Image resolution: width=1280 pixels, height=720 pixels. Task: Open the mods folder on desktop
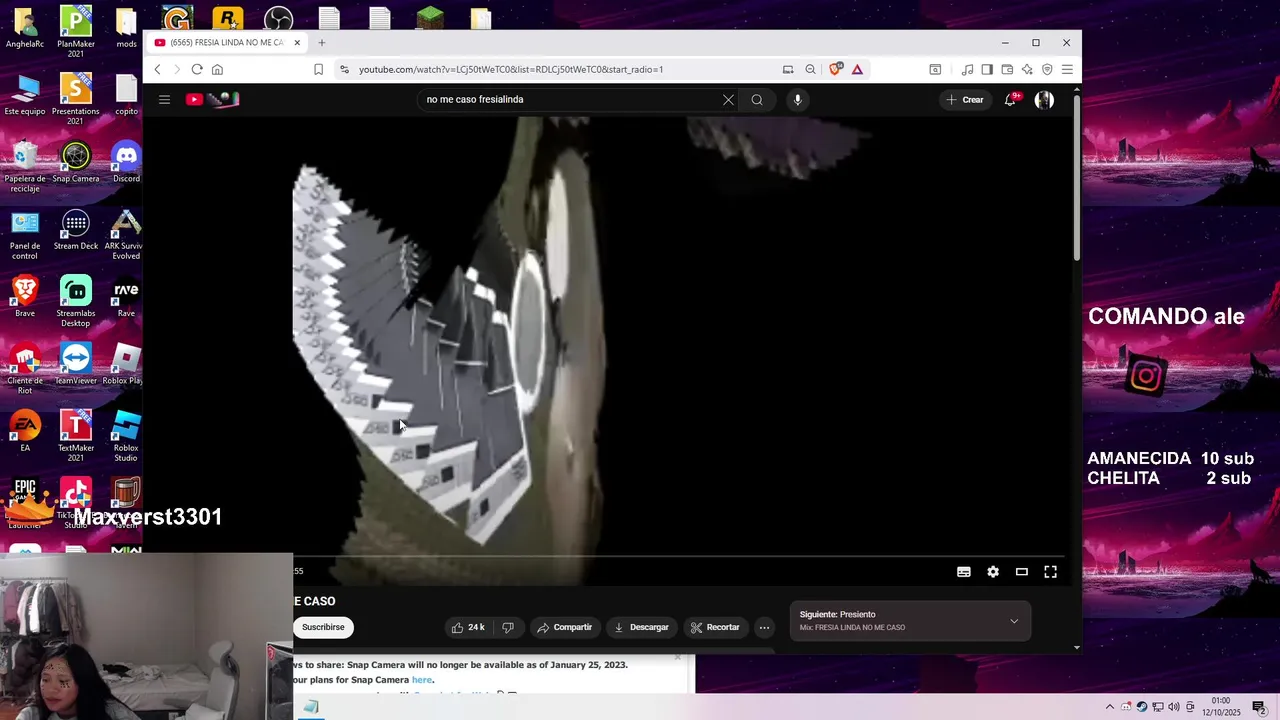(x=126, y=28)
